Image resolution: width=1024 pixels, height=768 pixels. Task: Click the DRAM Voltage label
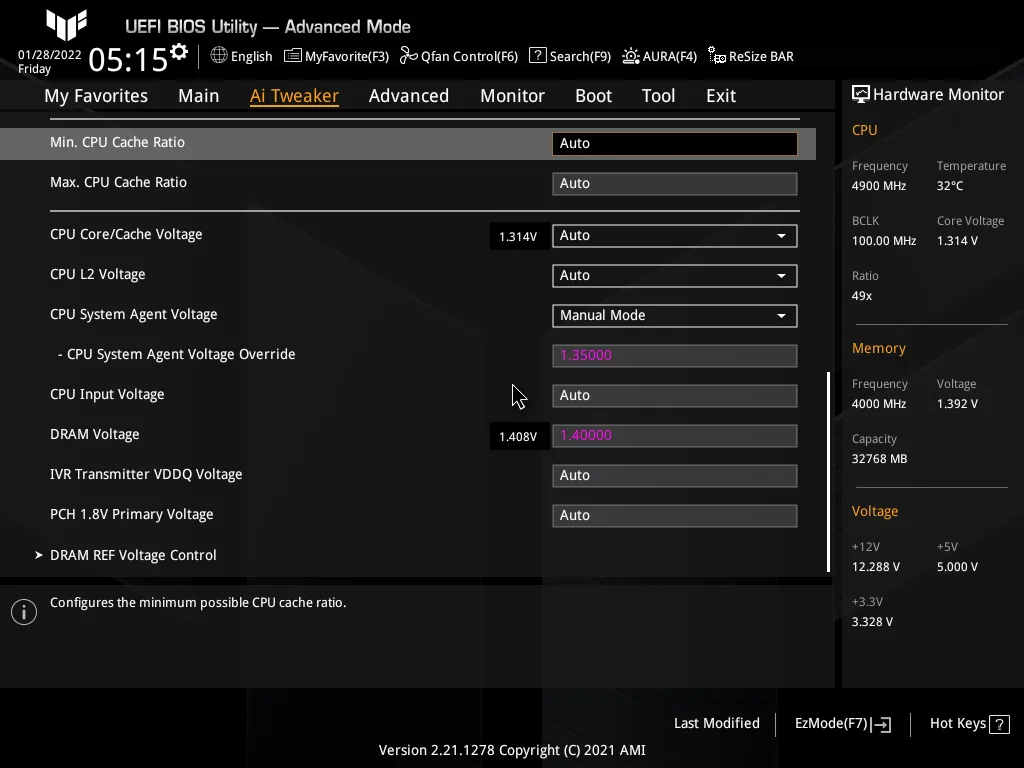point(95,434)
